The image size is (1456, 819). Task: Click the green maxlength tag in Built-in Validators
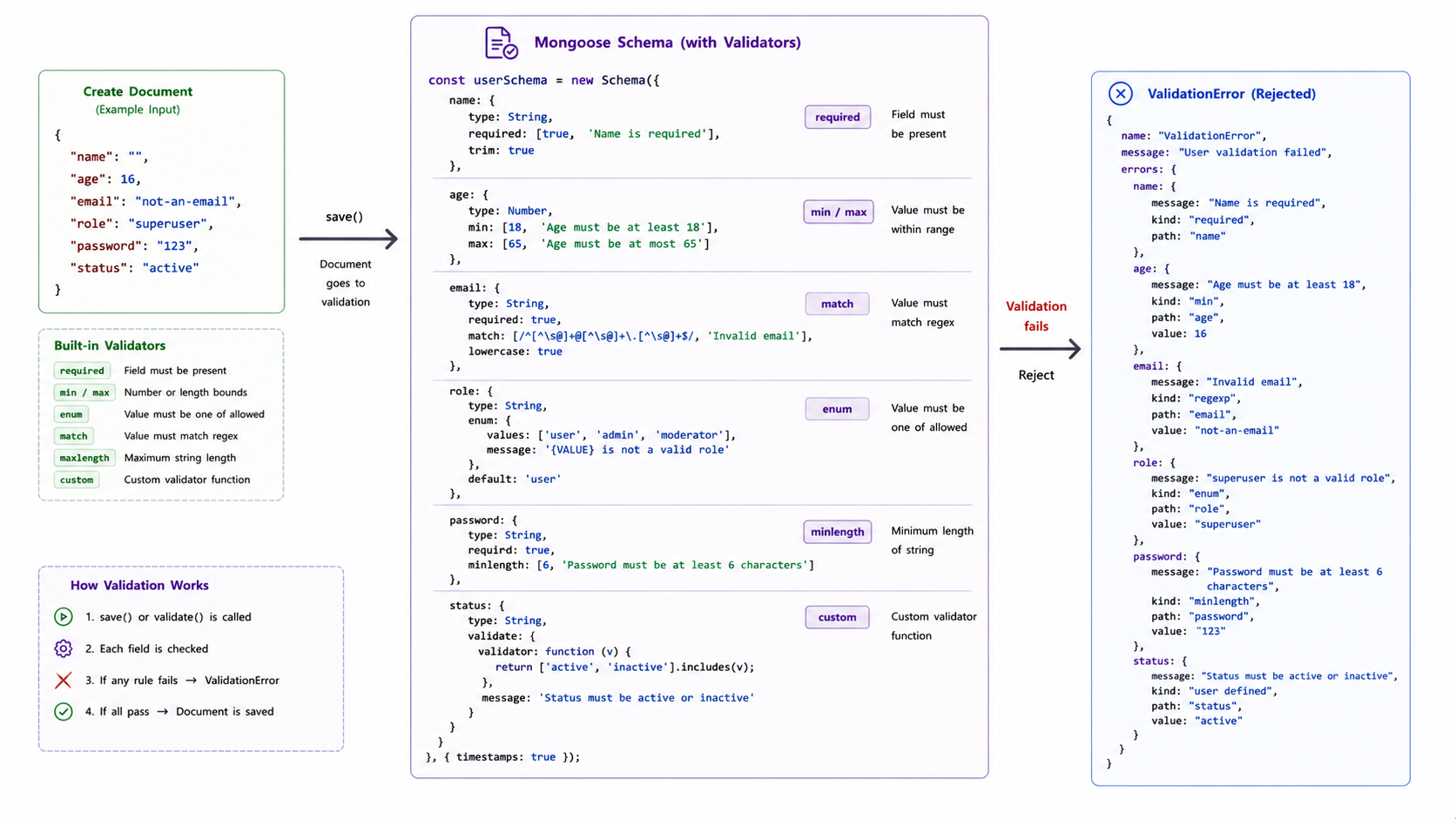click(84, 458)
